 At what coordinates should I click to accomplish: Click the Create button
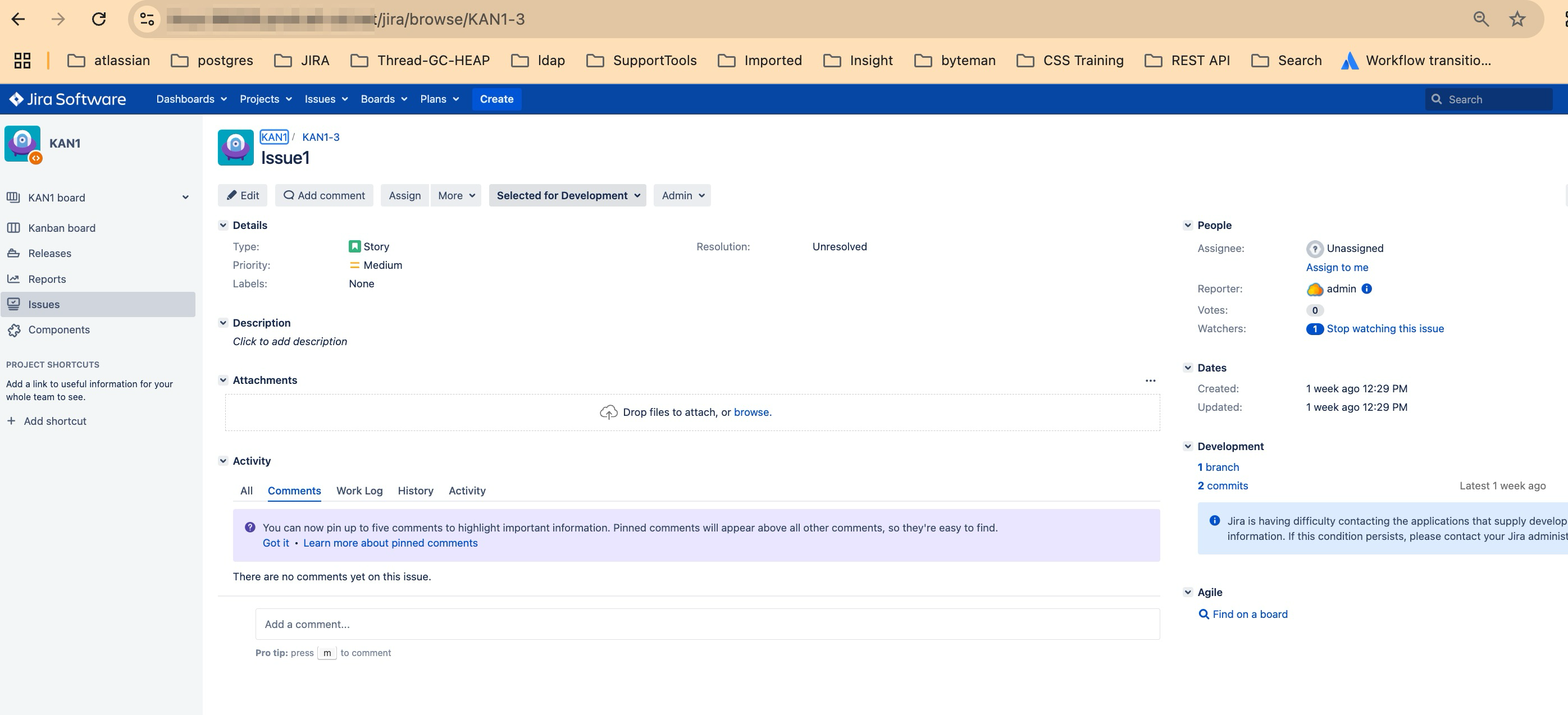click(x=496, y=99)
